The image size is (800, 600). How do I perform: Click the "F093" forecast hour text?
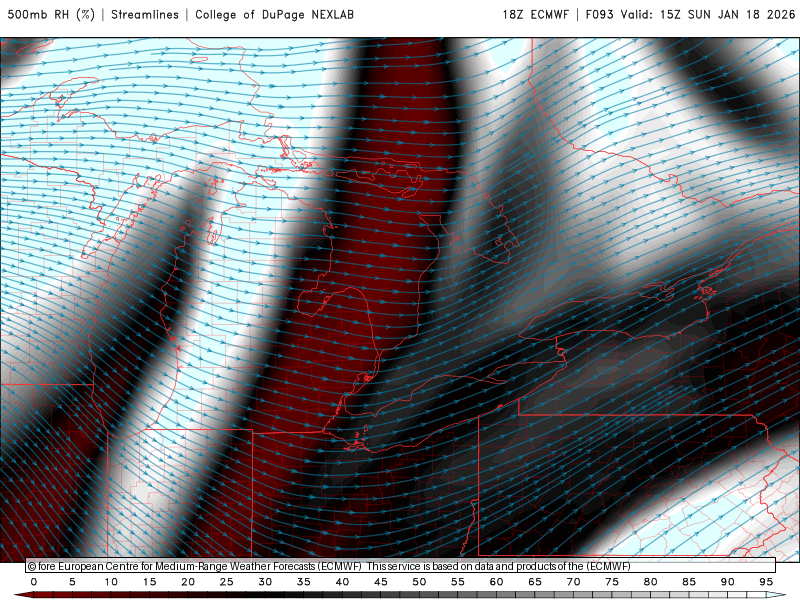click(599, 14)
